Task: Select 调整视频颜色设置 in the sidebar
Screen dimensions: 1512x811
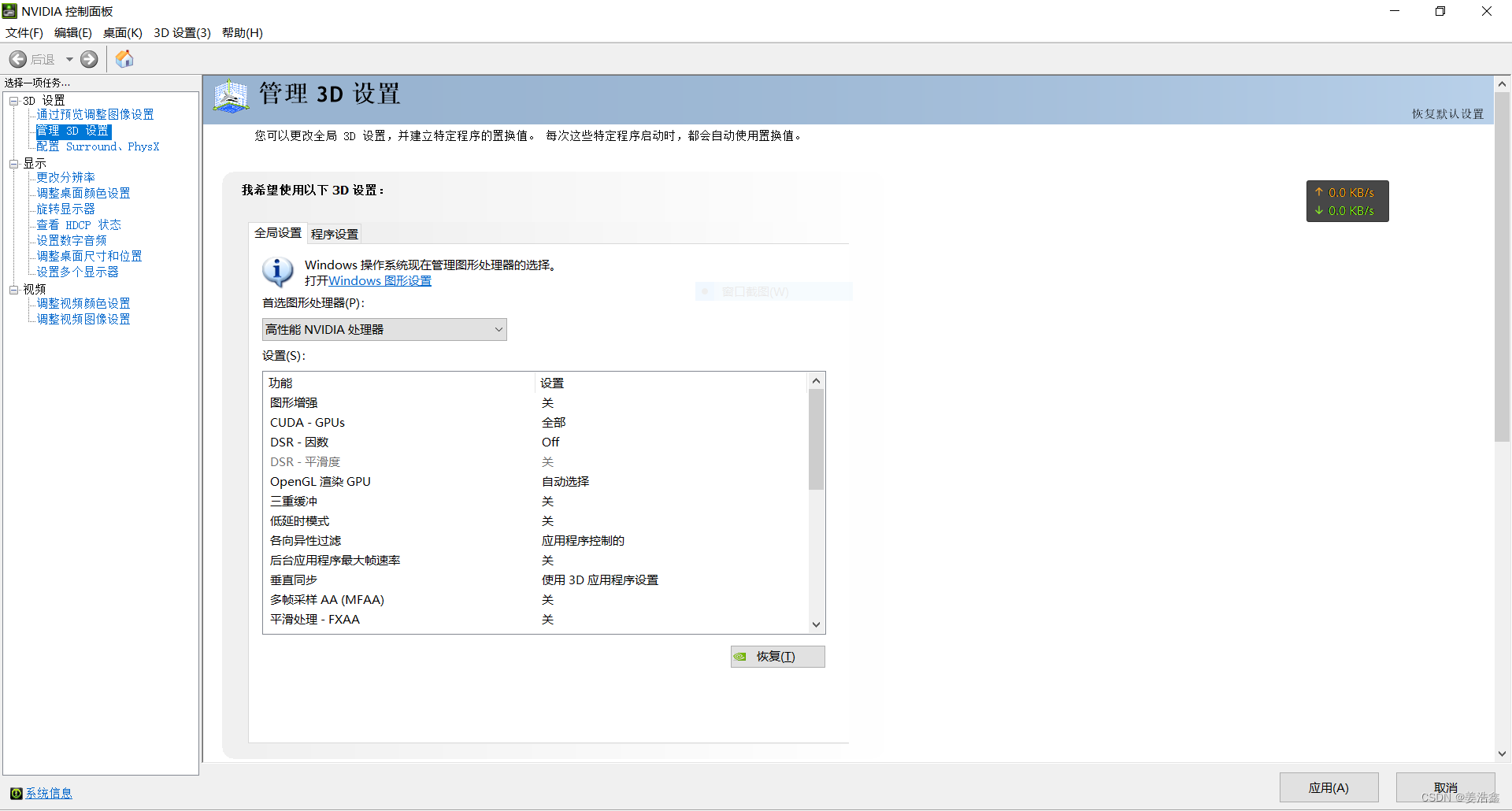Action: point(83,303)
